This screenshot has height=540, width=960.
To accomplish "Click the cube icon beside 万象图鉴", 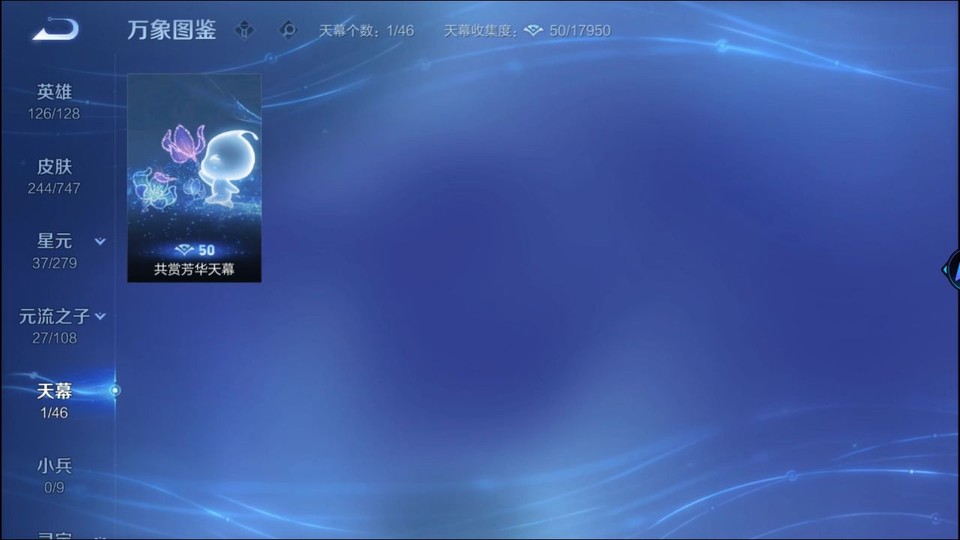I will [244, 30].
